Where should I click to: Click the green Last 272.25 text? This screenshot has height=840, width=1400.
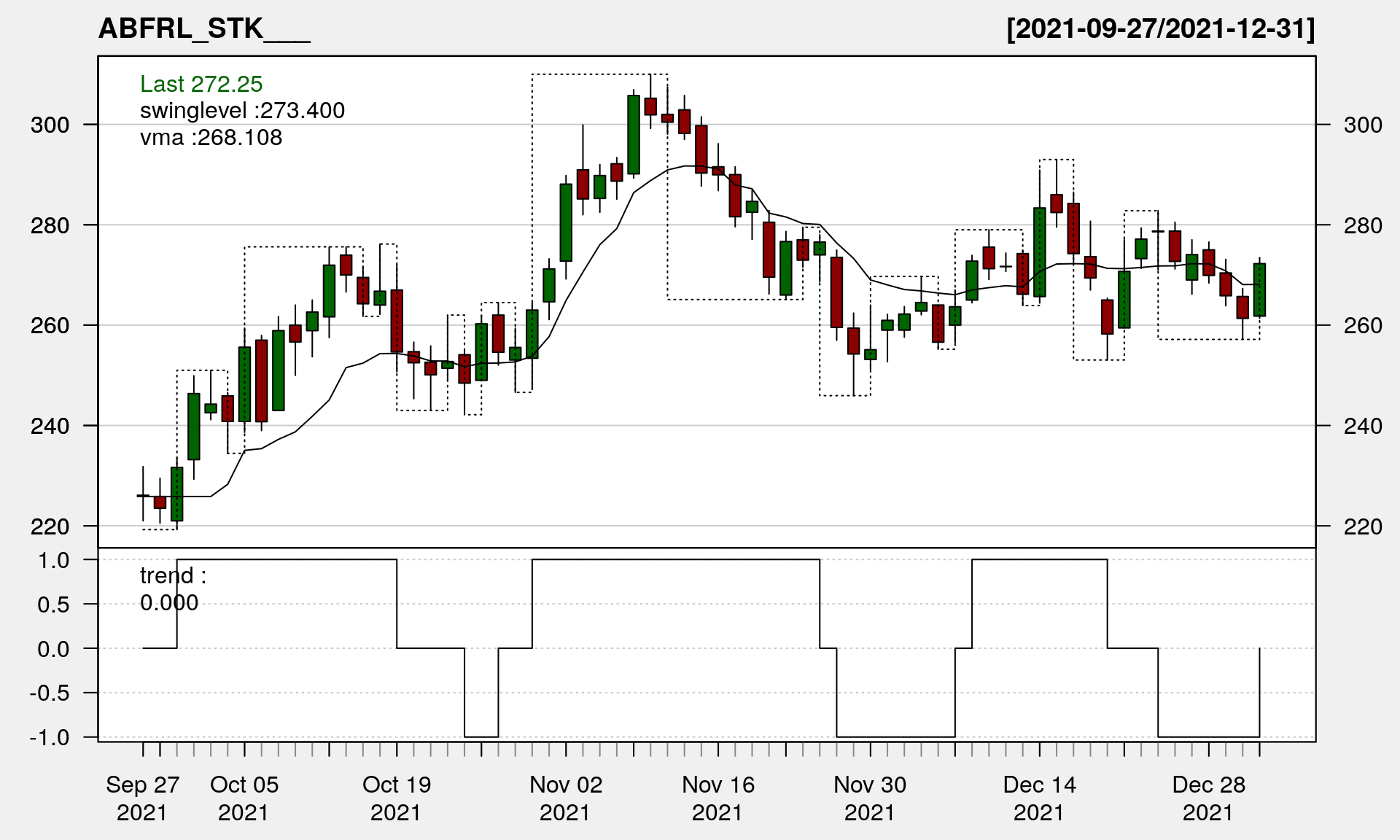click(x=201, y=84)
